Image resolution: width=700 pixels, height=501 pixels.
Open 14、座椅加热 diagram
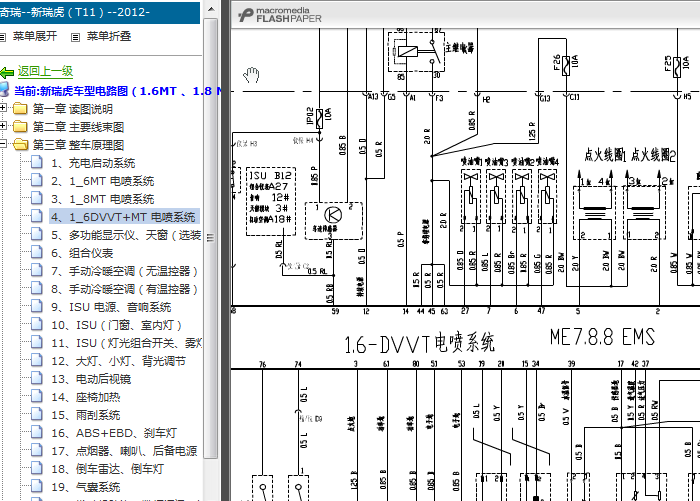pos(86,397)
